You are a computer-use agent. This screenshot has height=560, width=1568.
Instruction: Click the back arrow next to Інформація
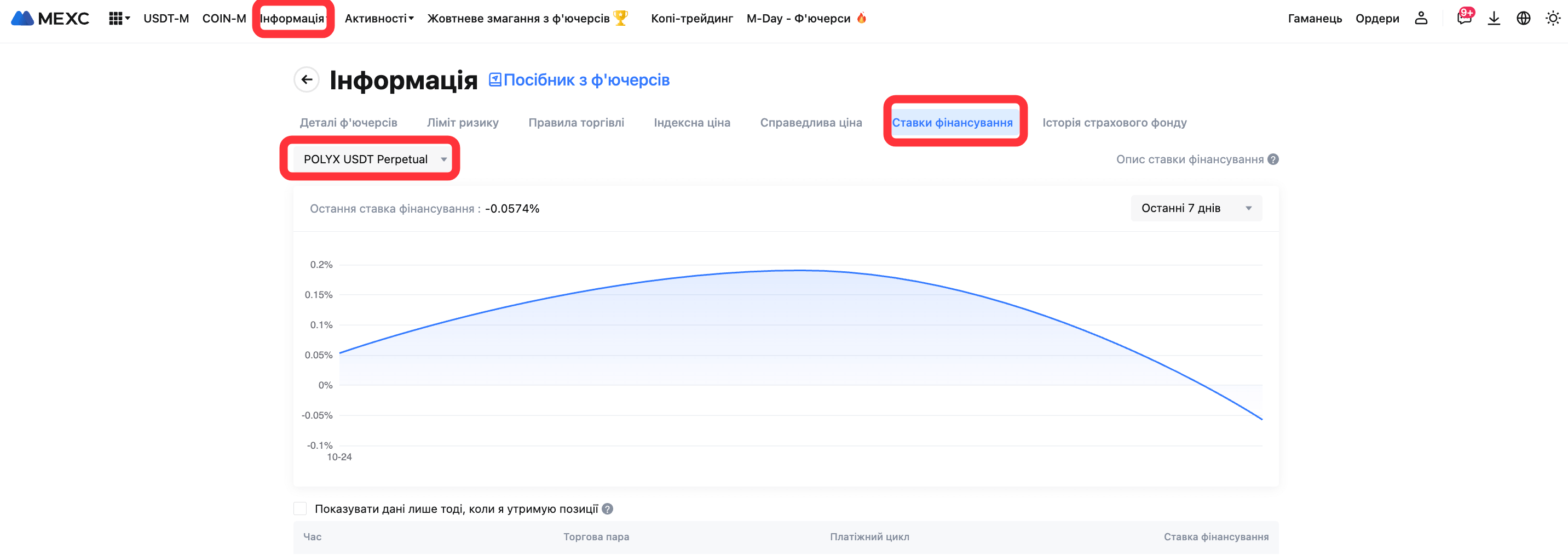[307, 80]
